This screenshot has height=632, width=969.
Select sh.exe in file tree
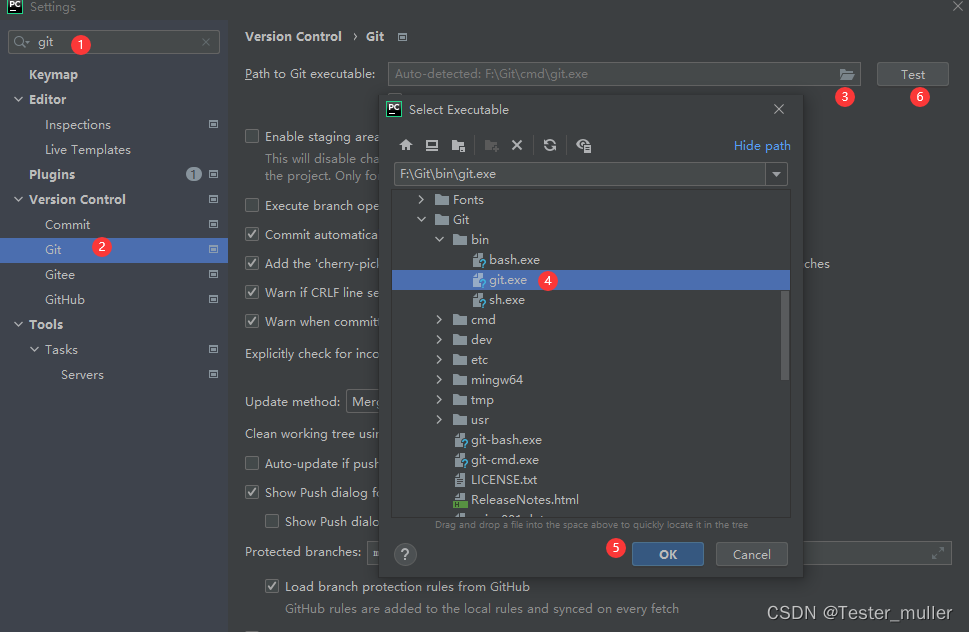[507, 300]
